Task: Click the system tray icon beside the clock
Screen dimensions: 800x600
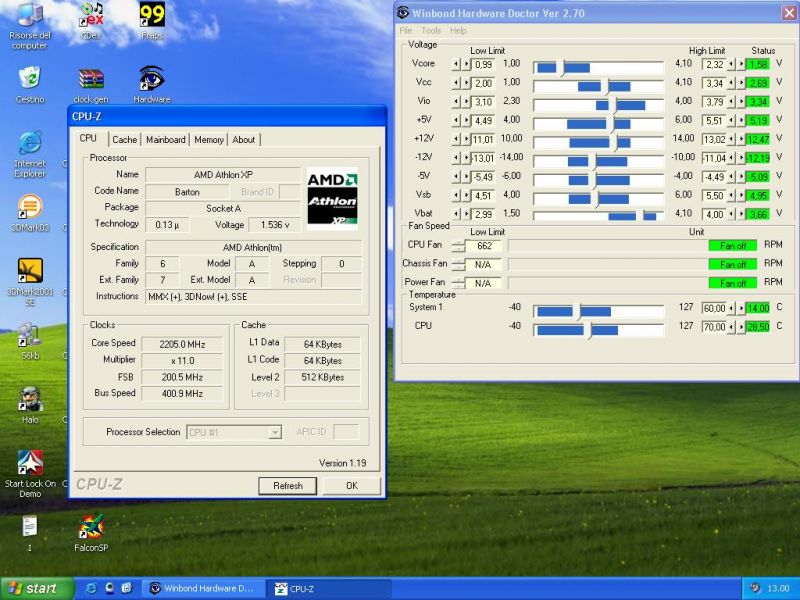Action: (756, 588)
